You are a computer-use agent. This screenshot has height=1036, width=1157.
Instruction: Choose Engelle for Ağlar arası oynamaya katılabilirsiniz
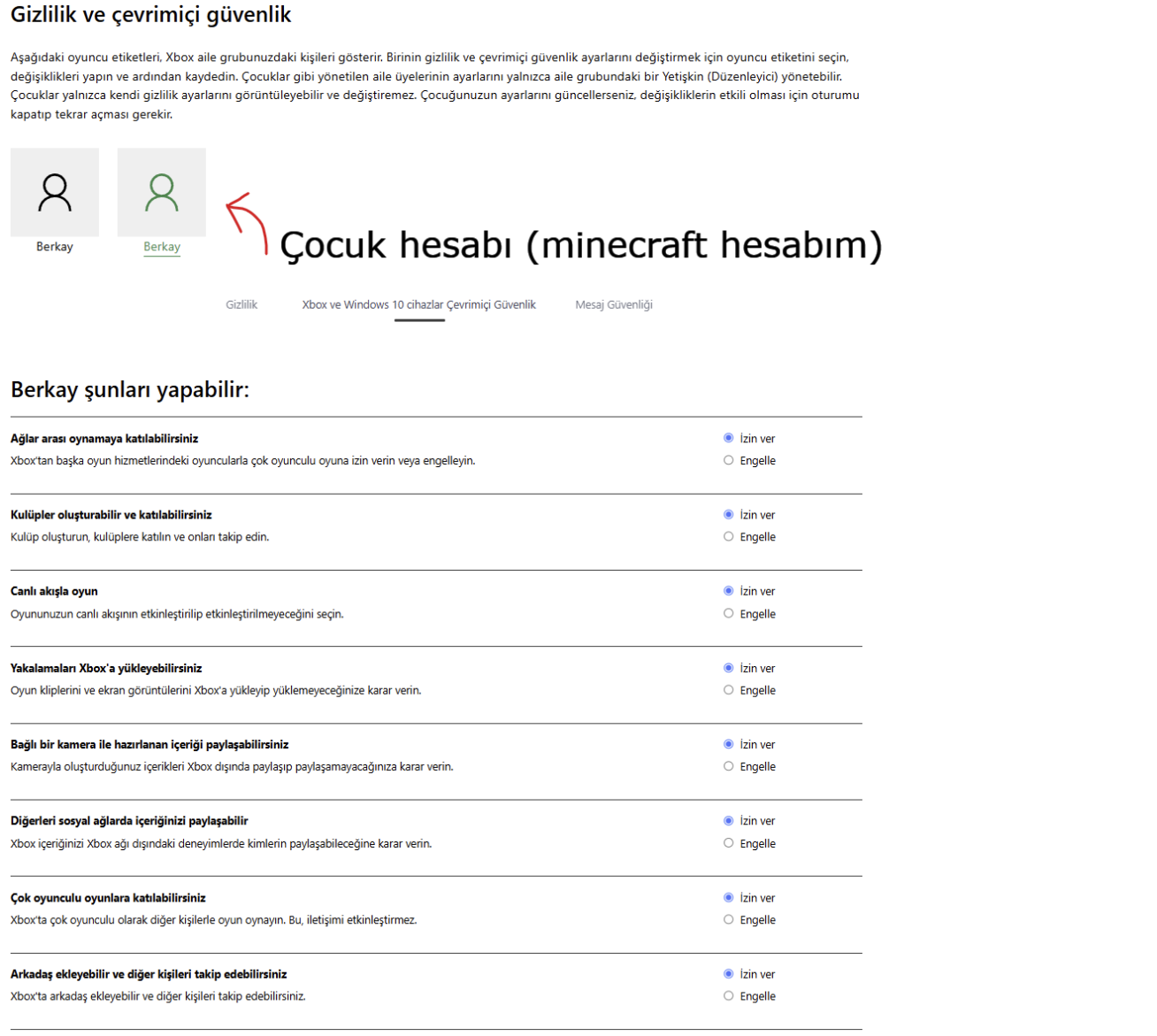[x=729, y=460]
